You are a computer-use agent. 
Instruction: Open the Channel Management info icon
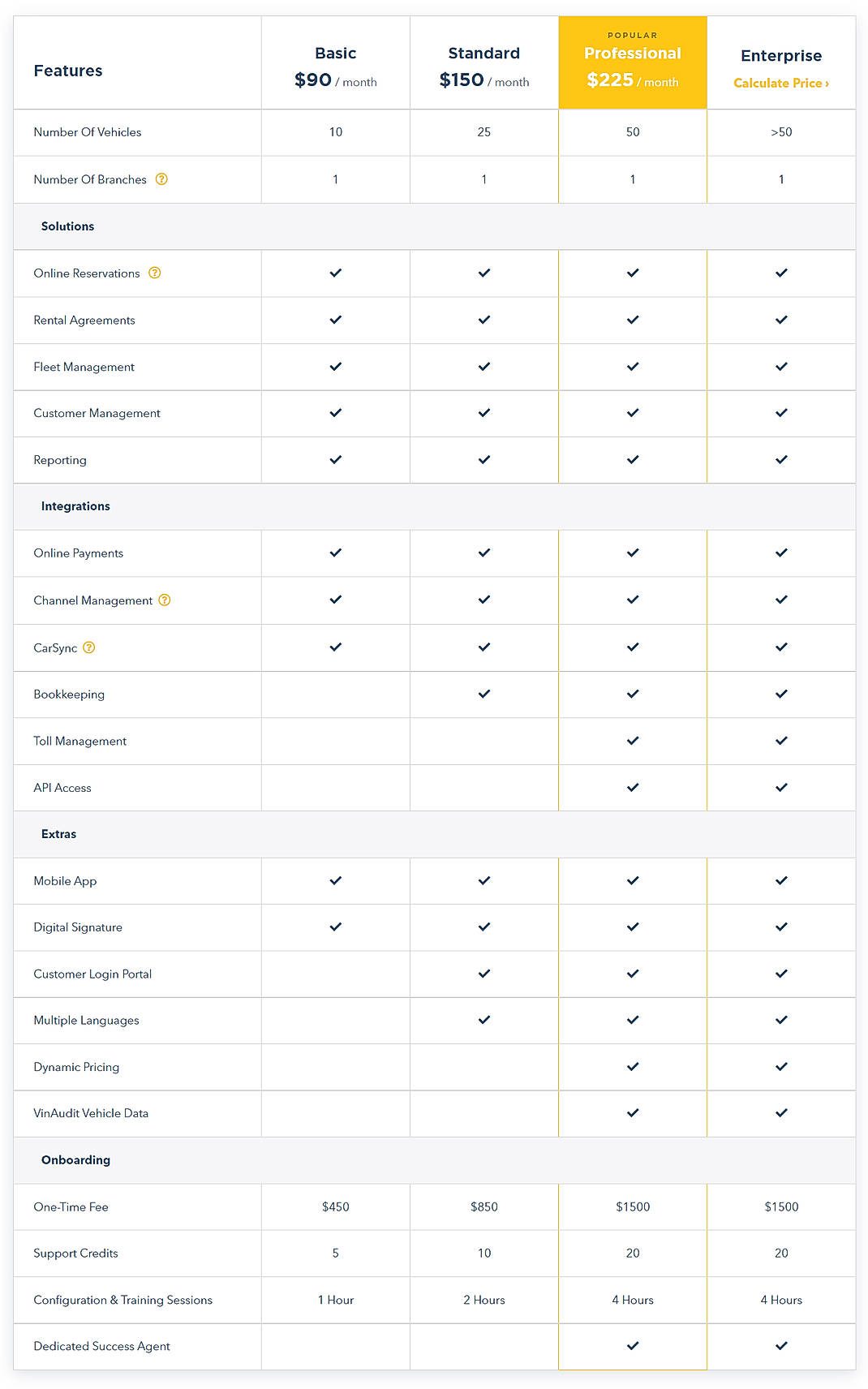click(165, 600)
